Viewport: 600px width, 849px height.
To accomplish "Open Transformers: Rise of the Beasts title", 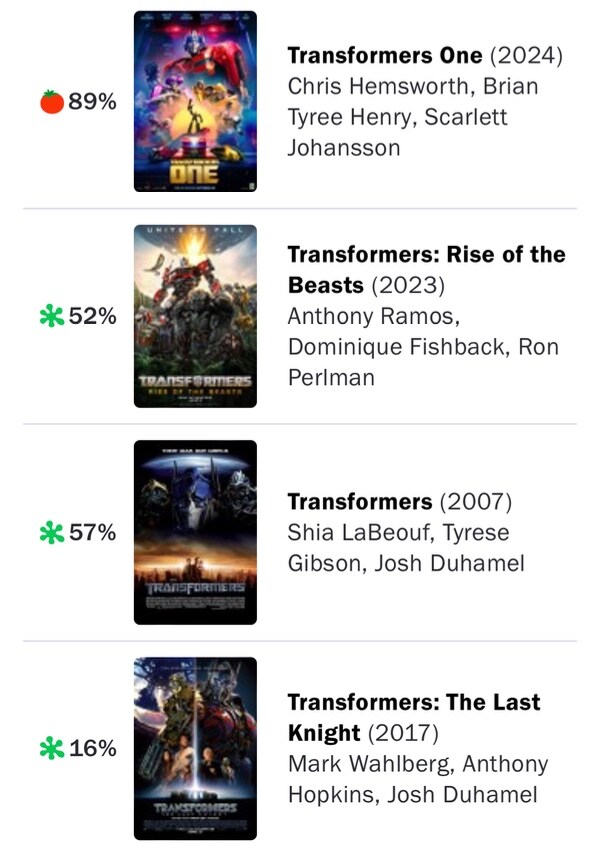I will click(x=426, y=255).
